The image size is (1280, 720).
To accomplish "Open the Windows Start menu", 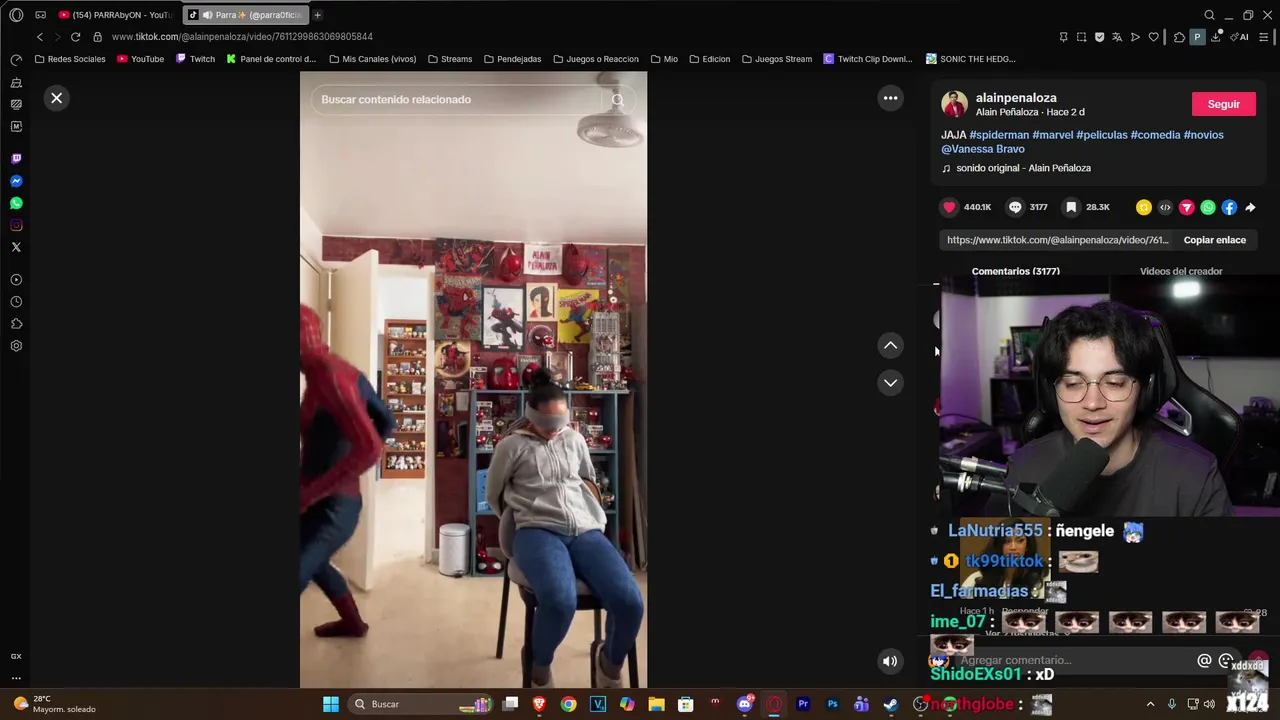I will (331, 704).
